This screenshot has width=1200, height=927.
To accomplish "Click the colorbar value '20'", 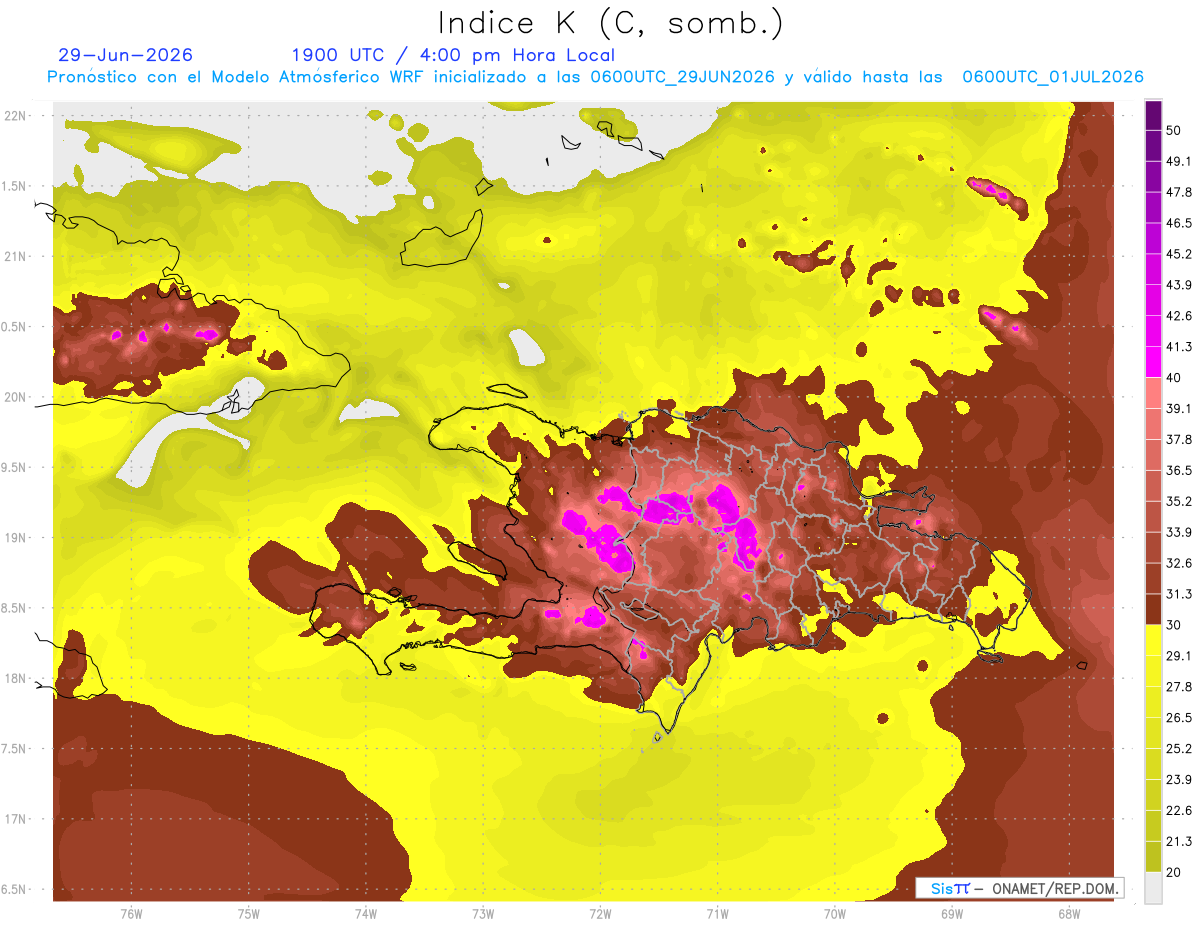I will point(1175,872).
